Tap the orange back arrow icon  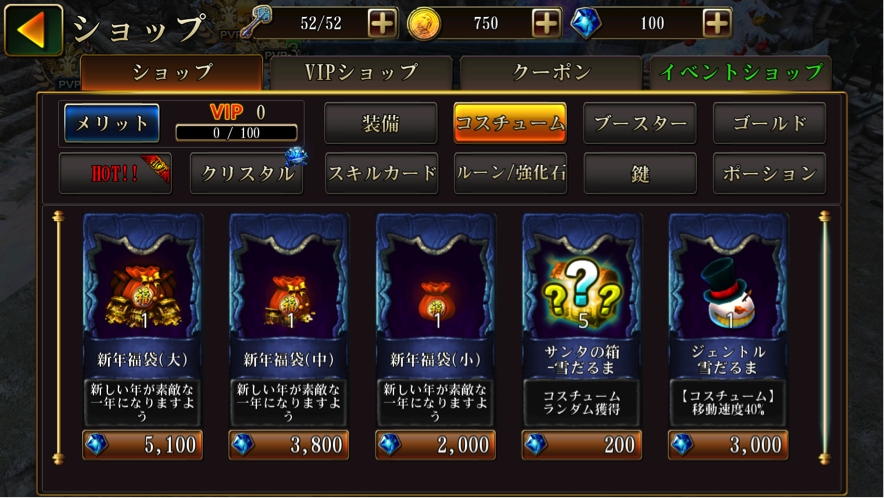33,29
